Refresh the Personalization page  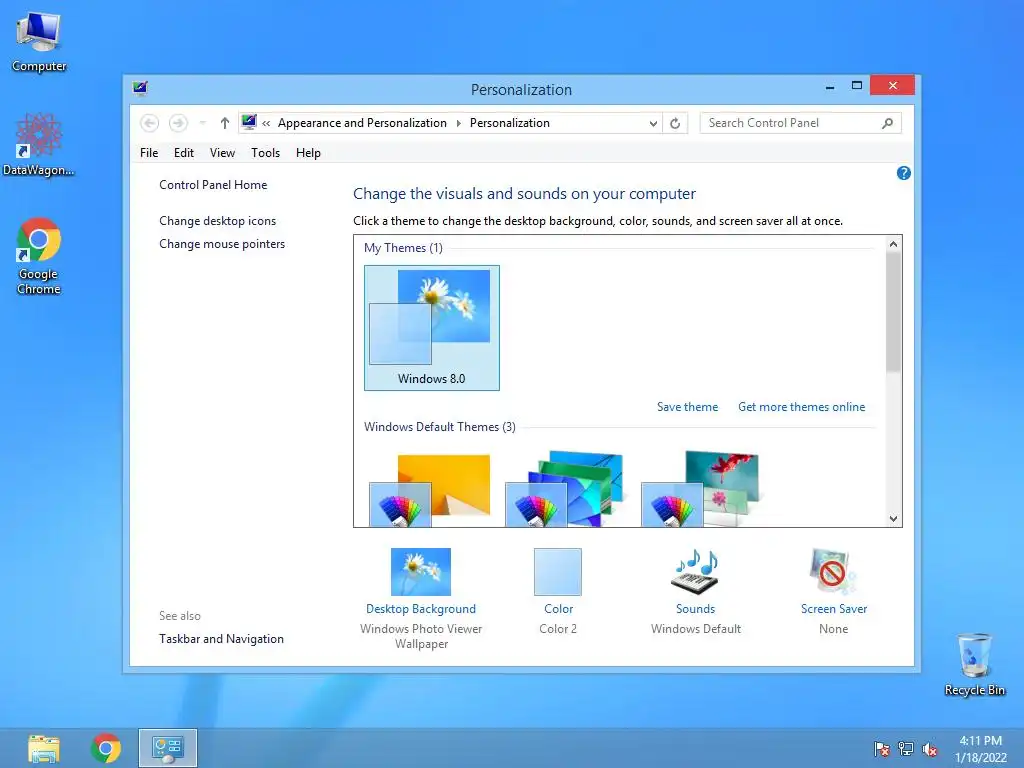tap(675, 123)
